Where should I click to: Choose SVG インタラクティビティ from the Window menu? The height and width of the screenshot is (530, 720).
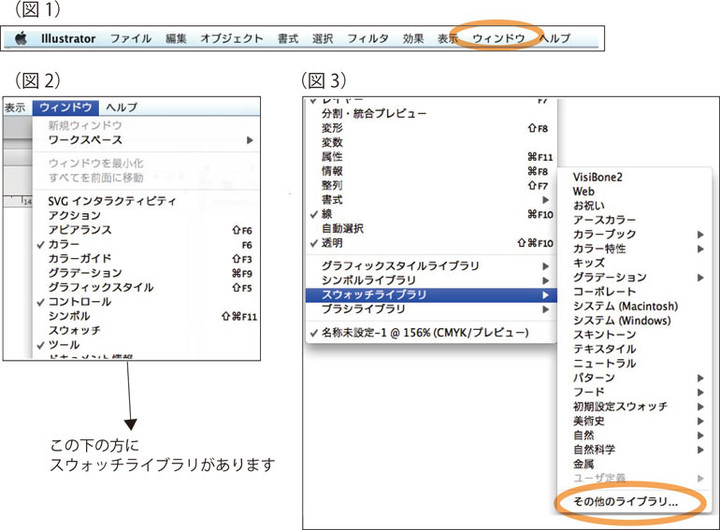coord(146,201)
